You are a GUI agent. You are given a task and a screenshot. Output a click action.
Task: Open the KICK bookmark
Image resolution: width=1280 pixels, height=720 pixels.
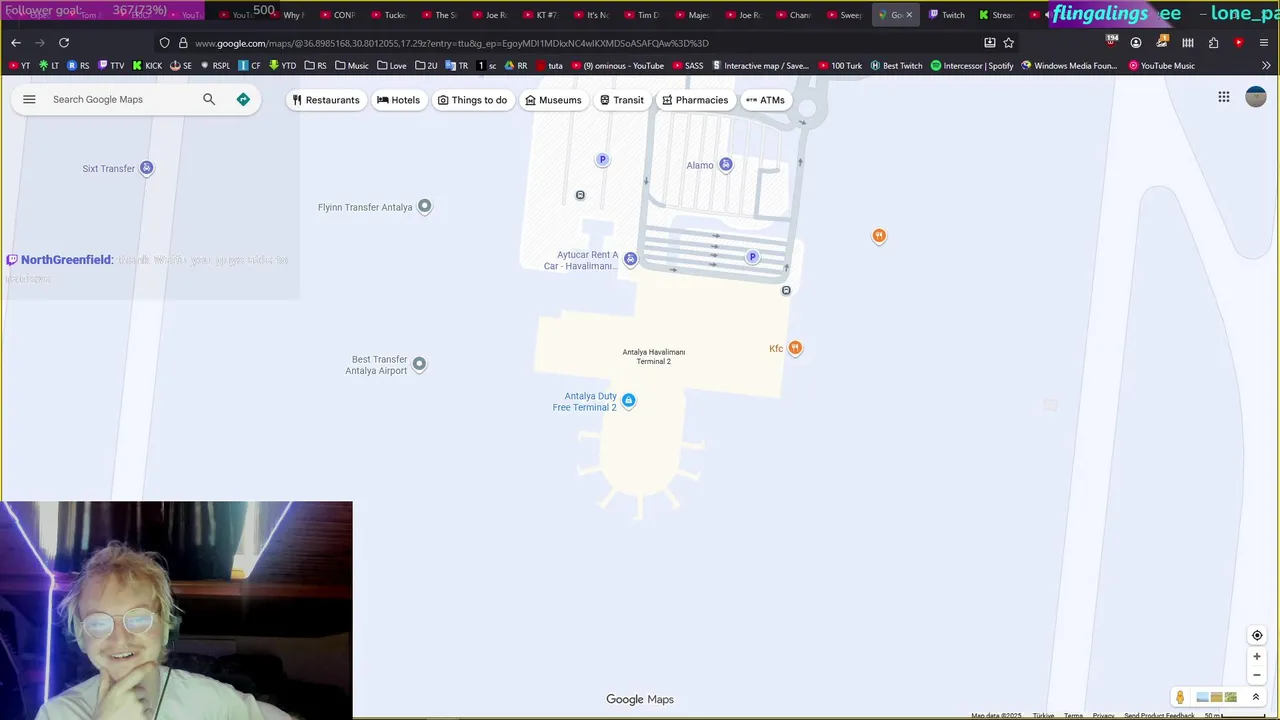coord(147,66)
